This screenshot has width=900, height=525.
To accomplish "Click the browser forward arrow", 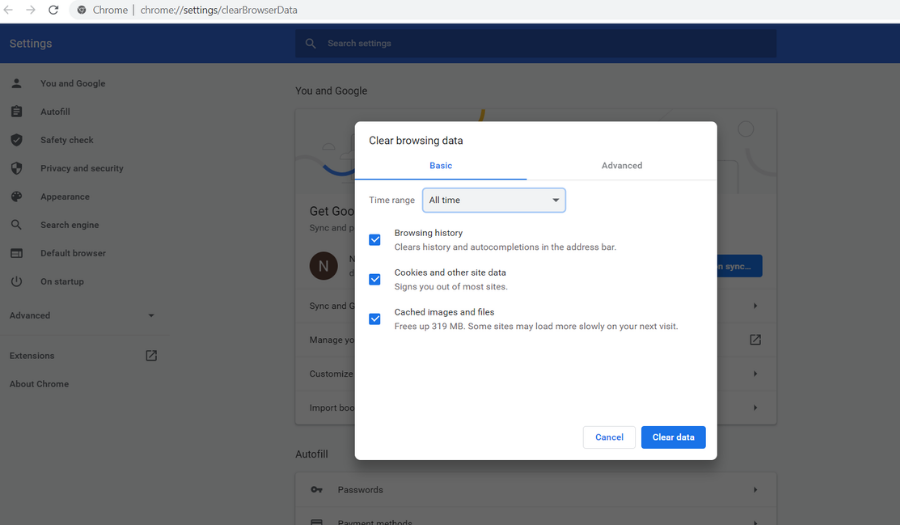I will (30, 10).
